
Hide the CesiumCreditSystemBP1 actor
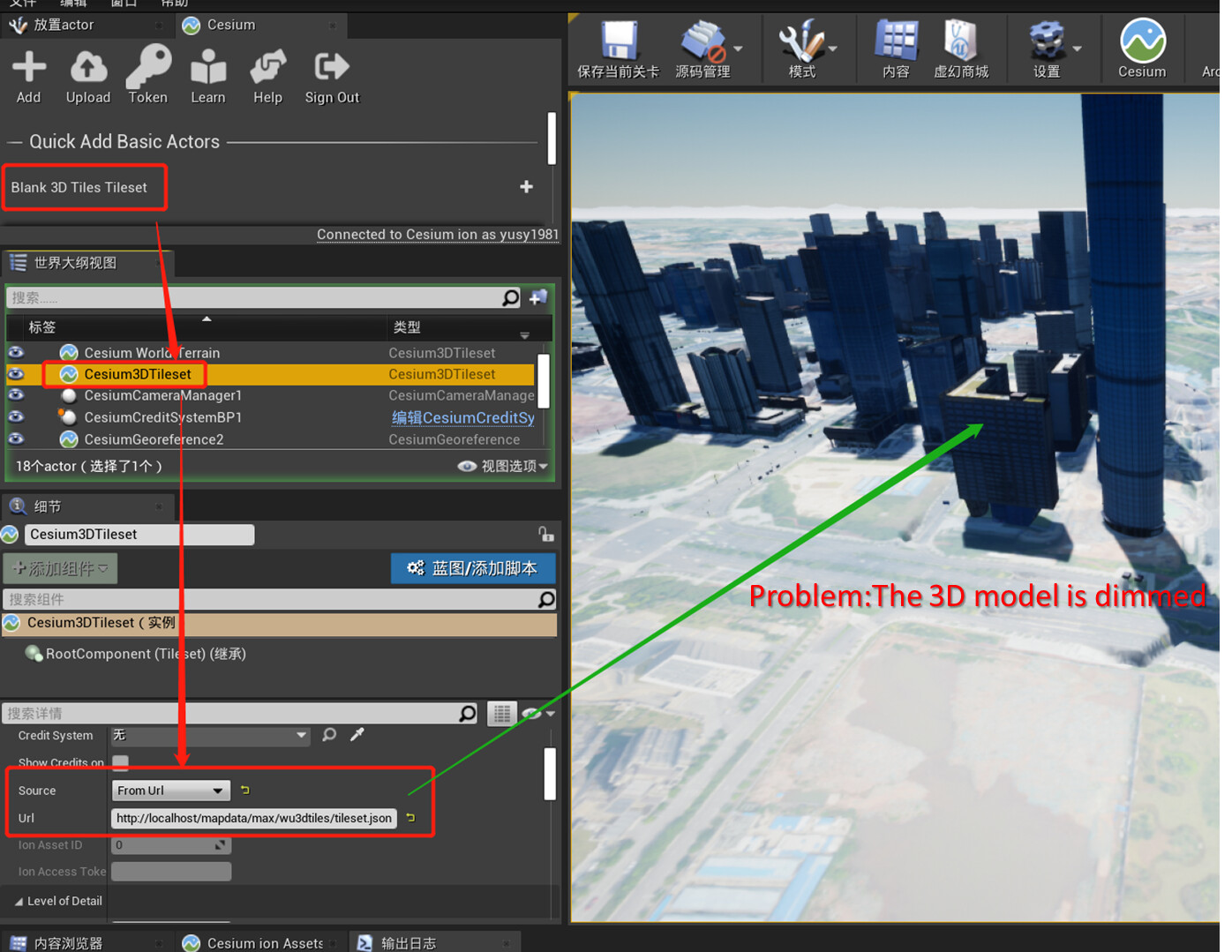(16, 417)
